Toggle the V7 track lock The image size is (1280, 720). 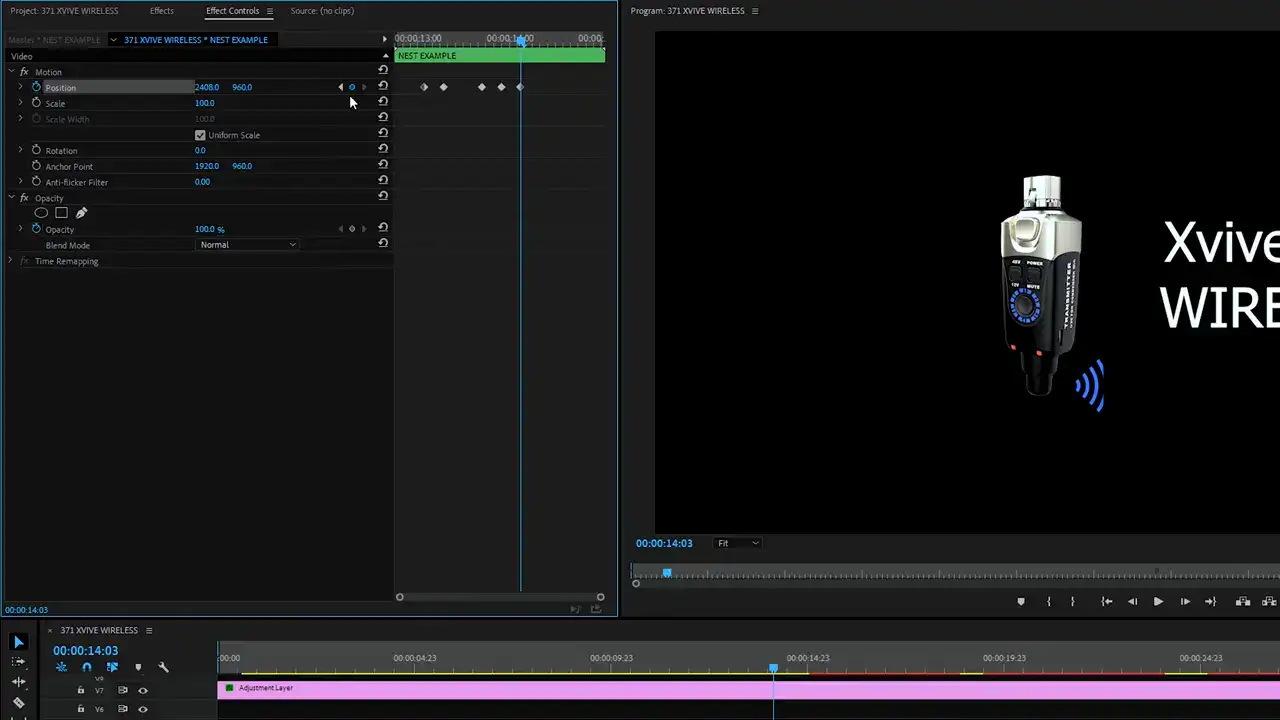[81, 690]
